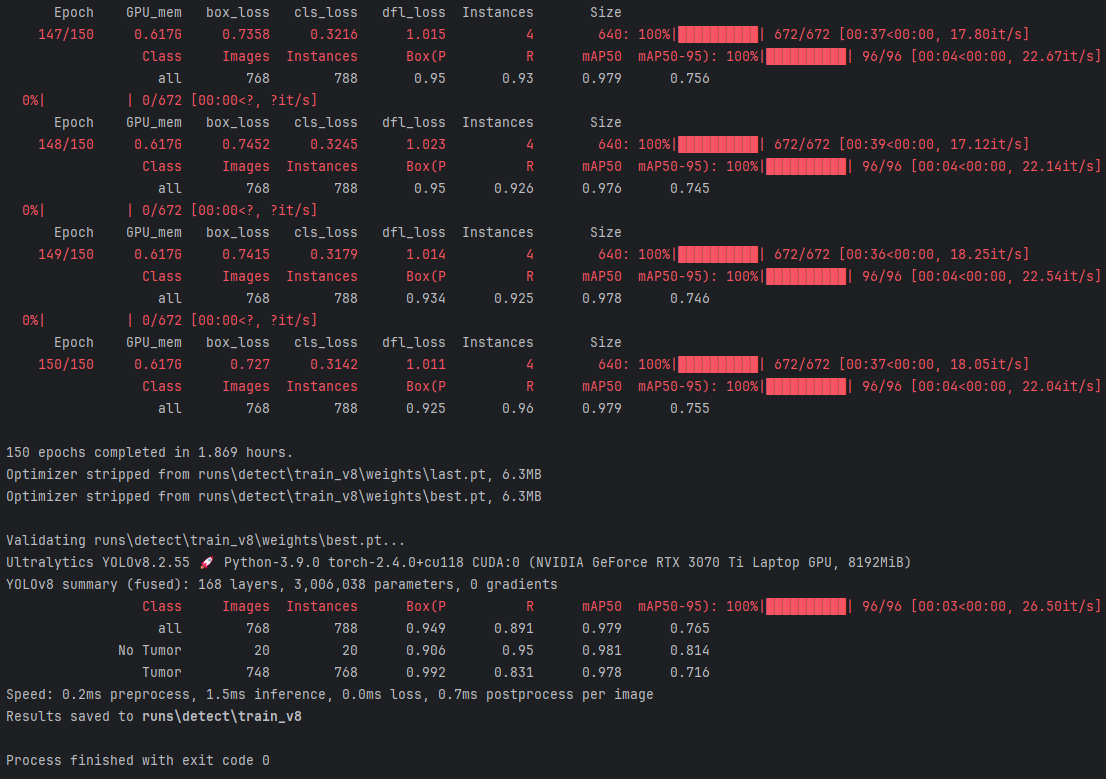The height and width of the screenshot is (779, 1106).
Task: Click the 'Speed: 0.2ms preprocess' line
Action: pyautogui.click(x=329, y=695)
